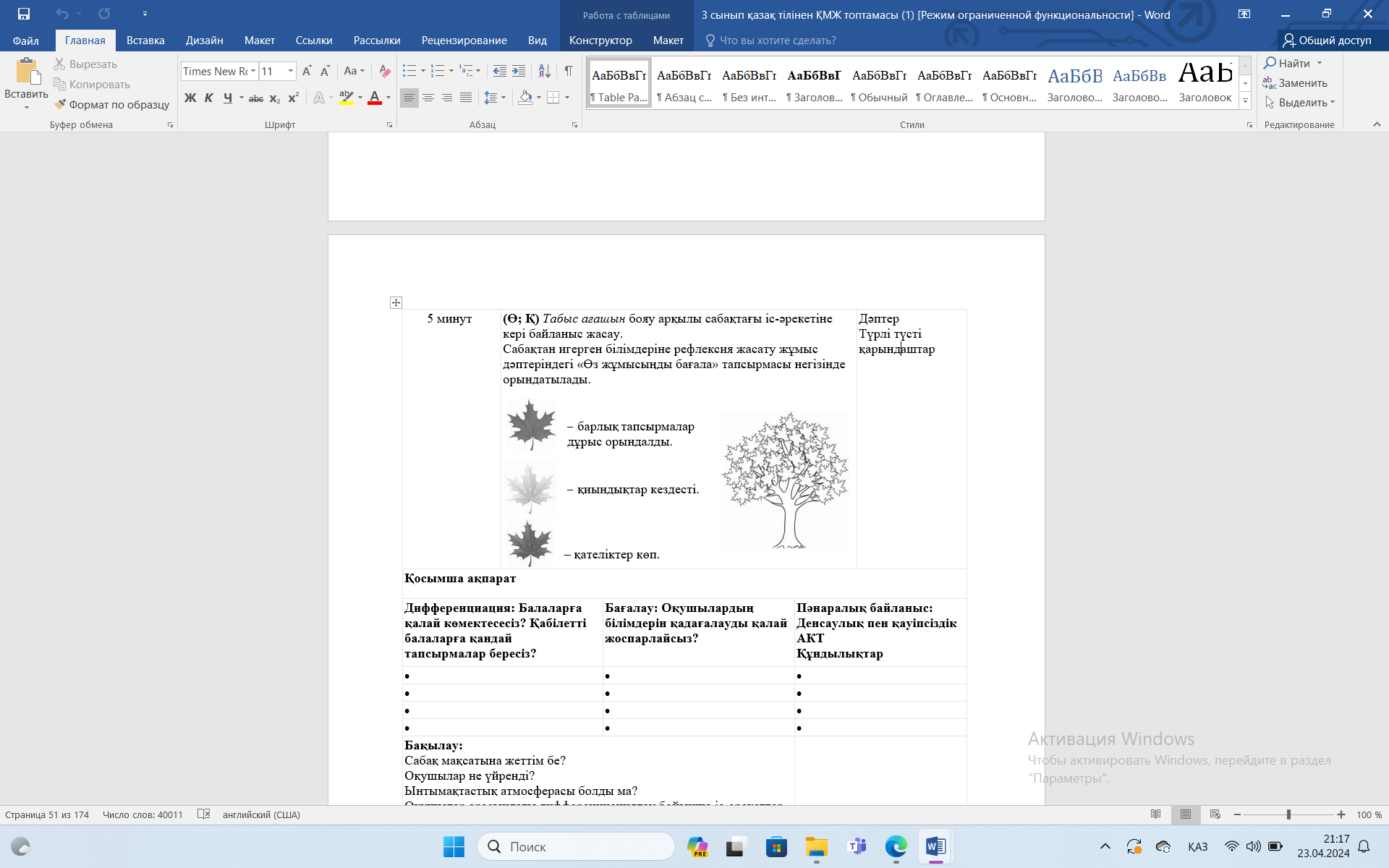The height and width of the screenshot is (868, 1389).
Task: Toggle the show paragraph marks button
Action: tap(569, 71)
